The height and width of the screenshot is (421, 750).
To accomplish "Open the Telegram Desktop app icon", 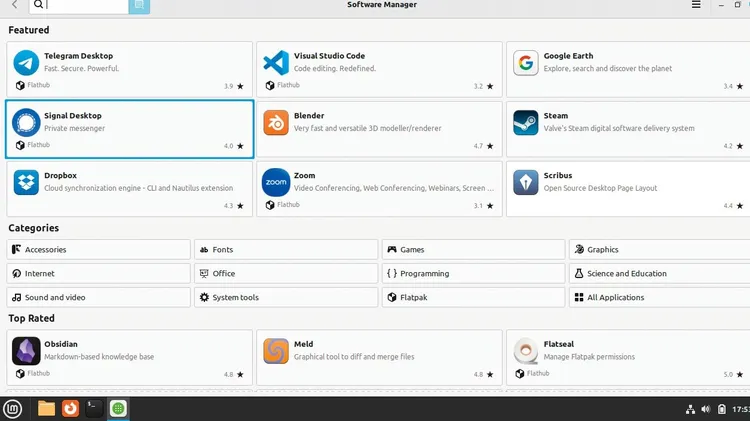I will pos(26,63).
